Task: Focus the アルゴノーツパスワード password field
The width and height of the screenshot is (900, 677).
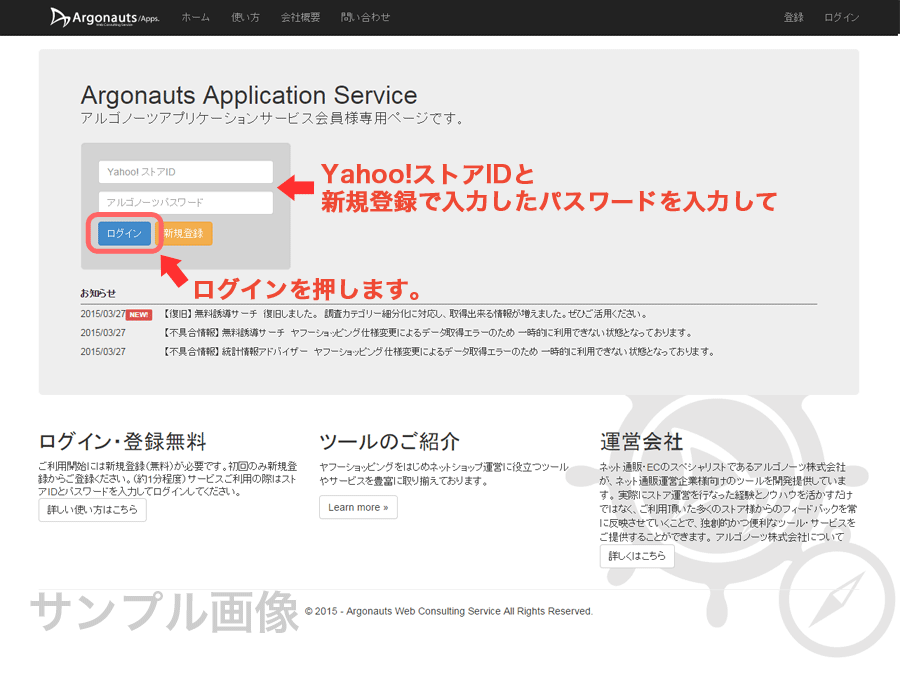Action: 186,202
